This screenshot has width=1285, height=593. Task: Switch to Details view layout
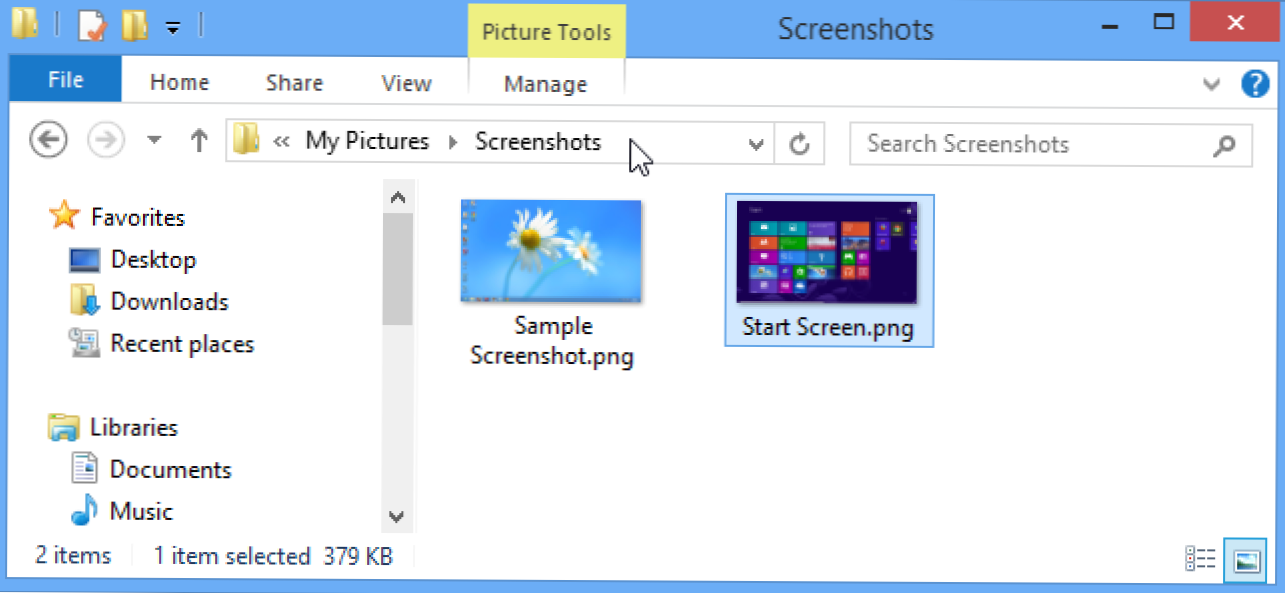(1200, 560)
